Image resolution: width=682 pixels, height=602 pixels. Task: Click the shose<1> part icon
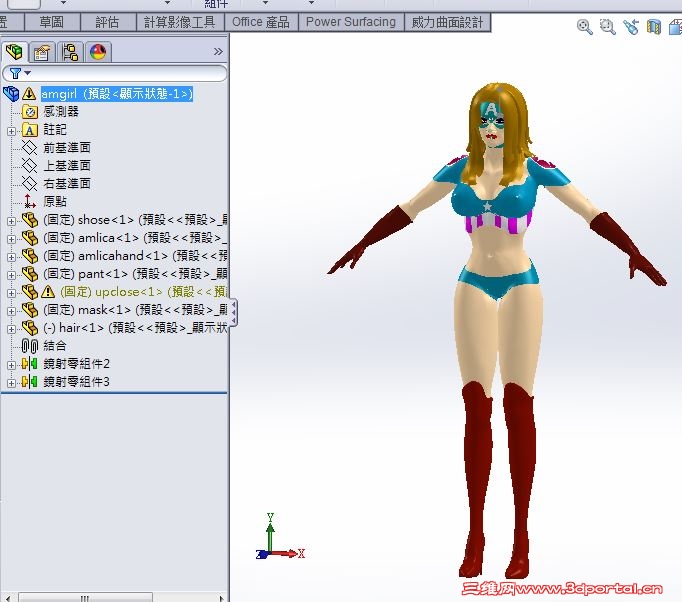click(30, 220)
